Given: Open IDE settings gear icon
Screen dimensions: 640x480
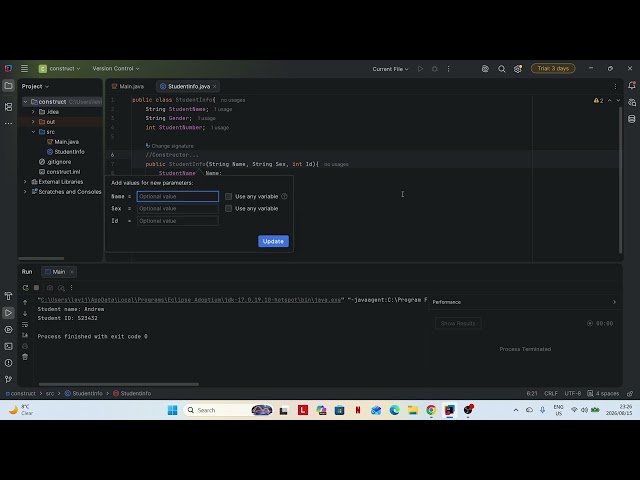Looking at the screenshot, I should tap(518, 69).
